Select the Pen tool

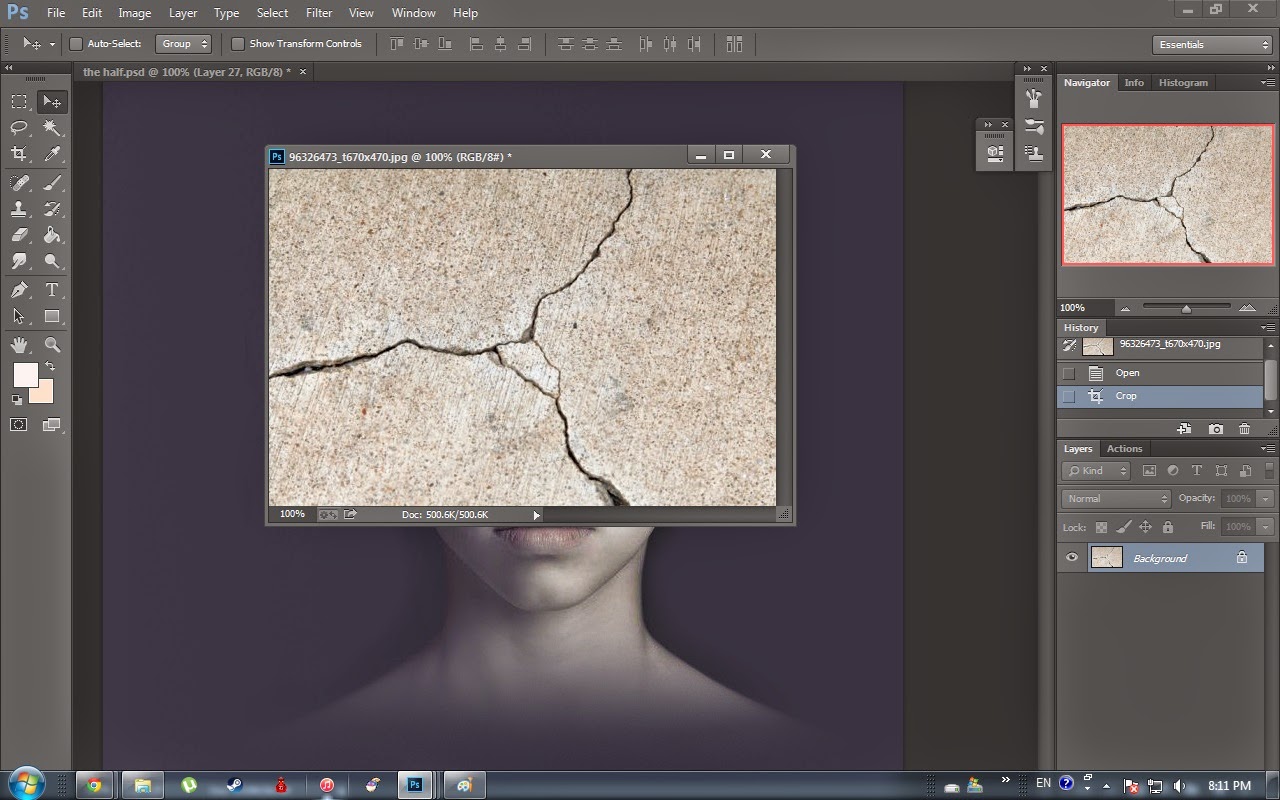point(19,290)
